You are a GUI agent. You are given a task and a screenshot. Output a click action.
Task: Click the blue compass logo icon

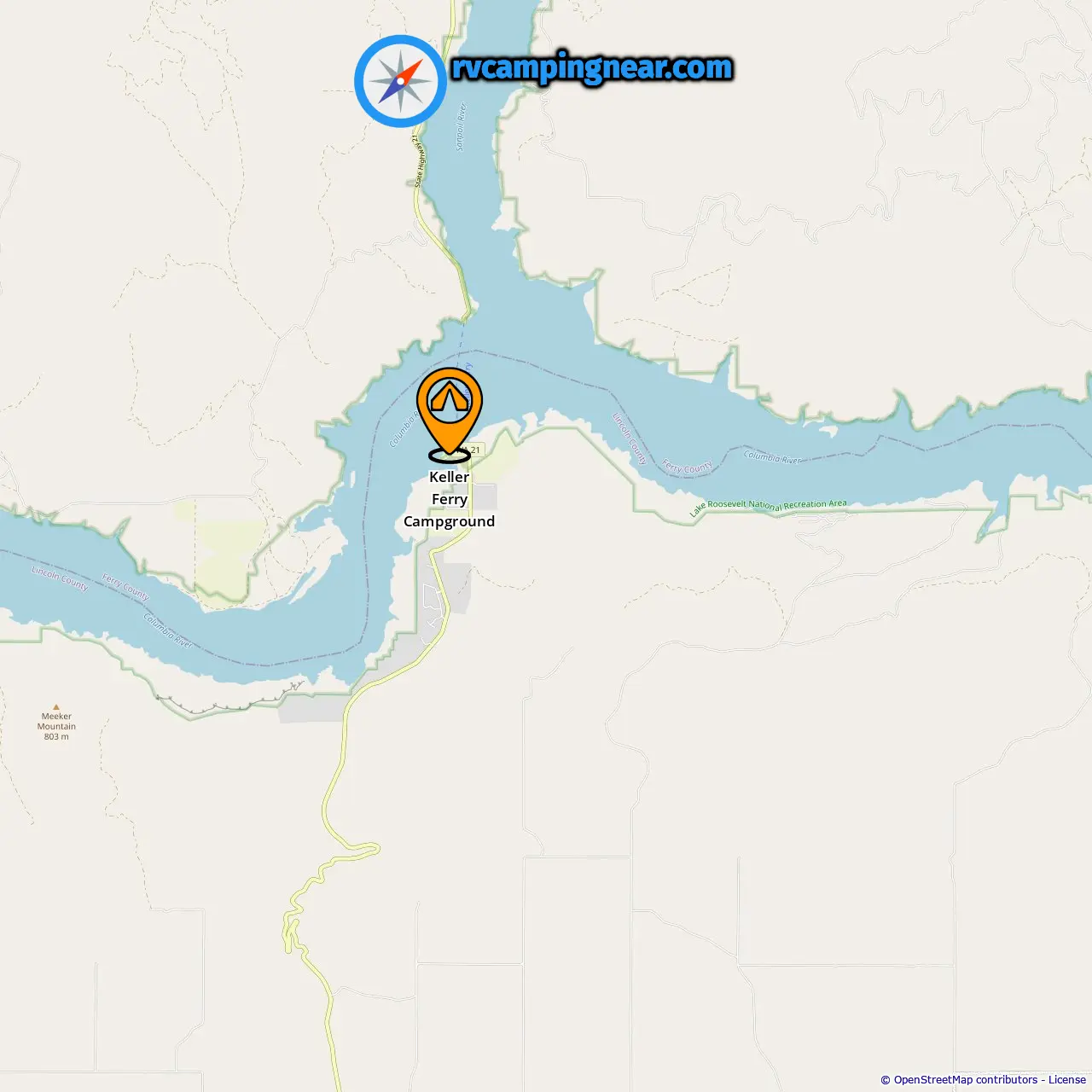click(400, 81)
